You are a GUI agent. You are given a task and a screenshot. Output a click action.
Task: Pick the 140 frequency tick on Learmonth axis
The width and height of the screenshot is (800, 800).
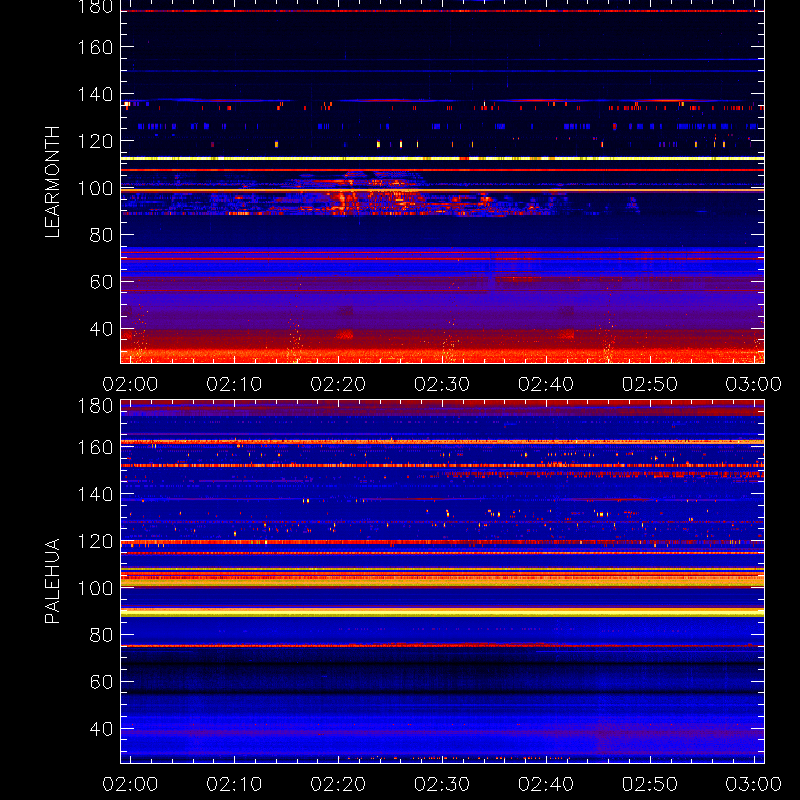(95, 94)
